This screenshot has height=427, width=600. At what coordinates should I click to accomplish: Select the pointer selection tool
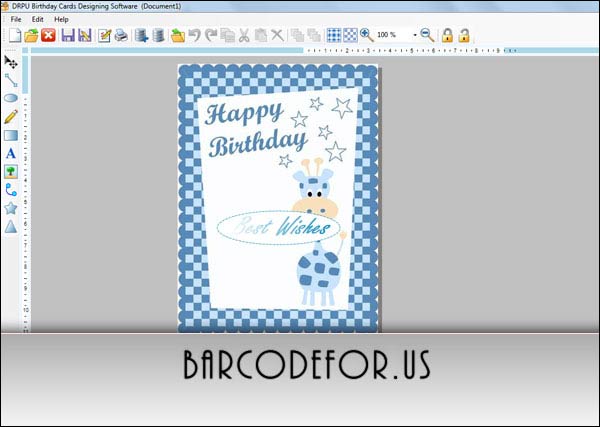[11, 62]
